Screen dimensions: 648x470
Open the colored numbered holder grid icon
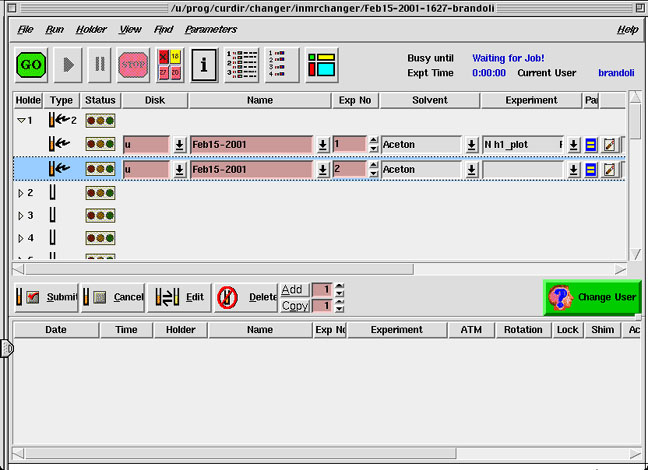[x=168, y=64]
